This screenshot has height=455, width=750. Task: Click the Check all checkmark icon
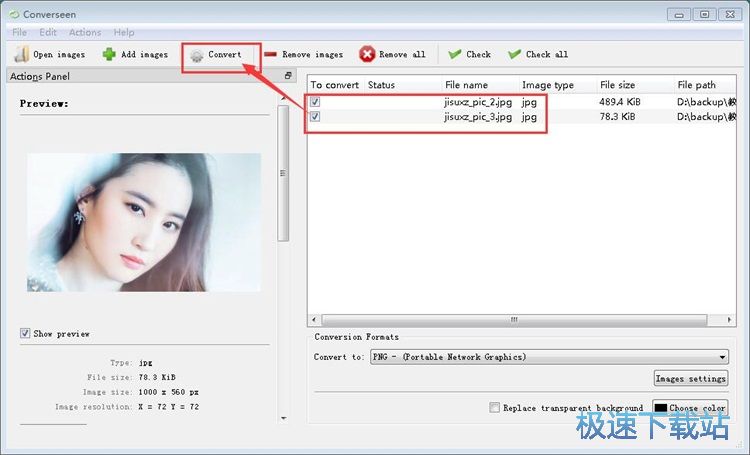coord(514,54)
